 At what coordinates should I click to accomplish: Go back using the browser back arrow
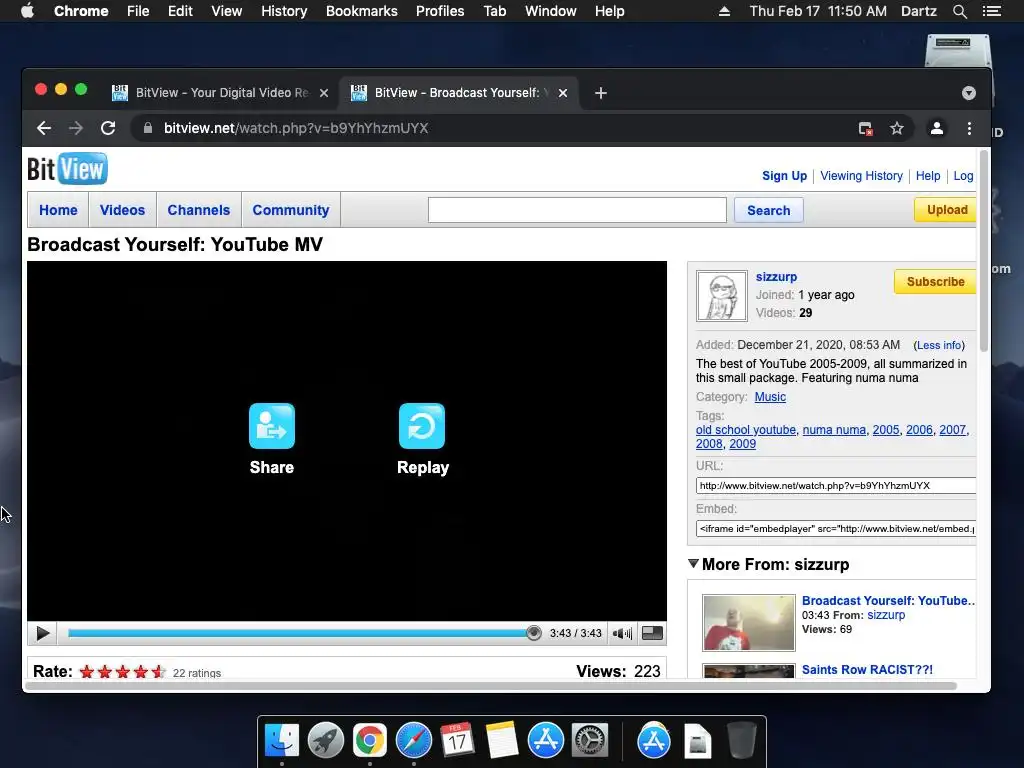[x=44, y=128]
